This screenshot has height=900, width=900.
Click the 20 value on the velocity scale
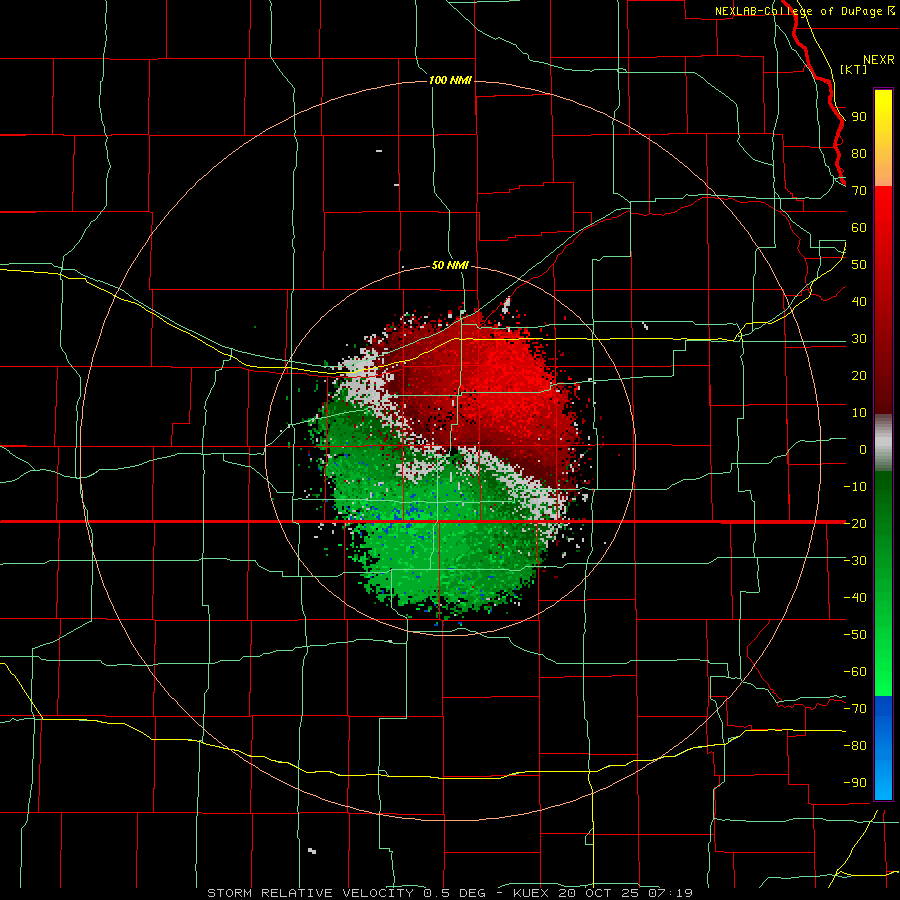coord(859,375)
